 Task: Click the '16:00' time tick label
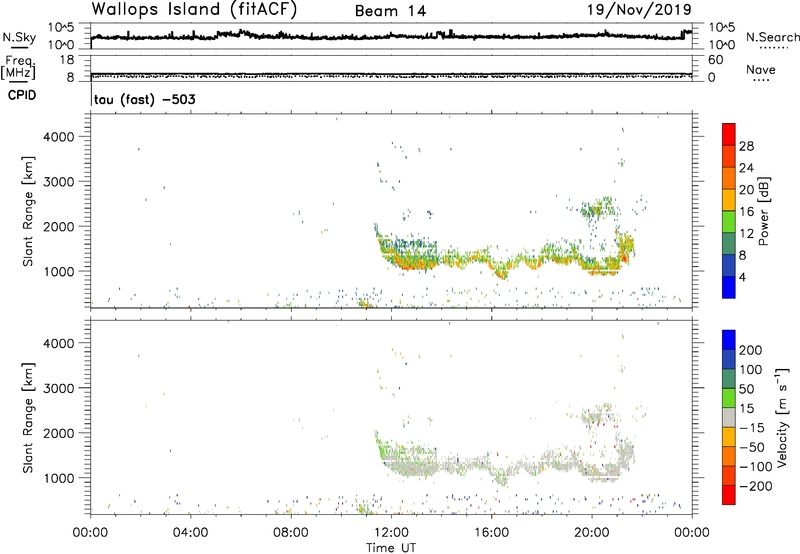[x=491, y=533]
